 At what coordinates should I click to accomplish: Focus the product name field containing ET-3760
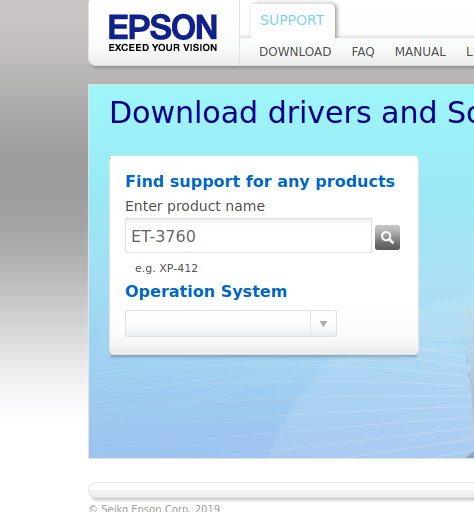pos(248,236)
